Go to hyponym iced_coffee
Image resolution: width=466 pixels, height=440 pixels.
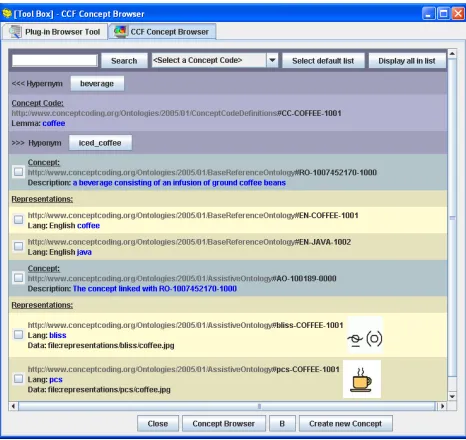click(x=100, y=143)
